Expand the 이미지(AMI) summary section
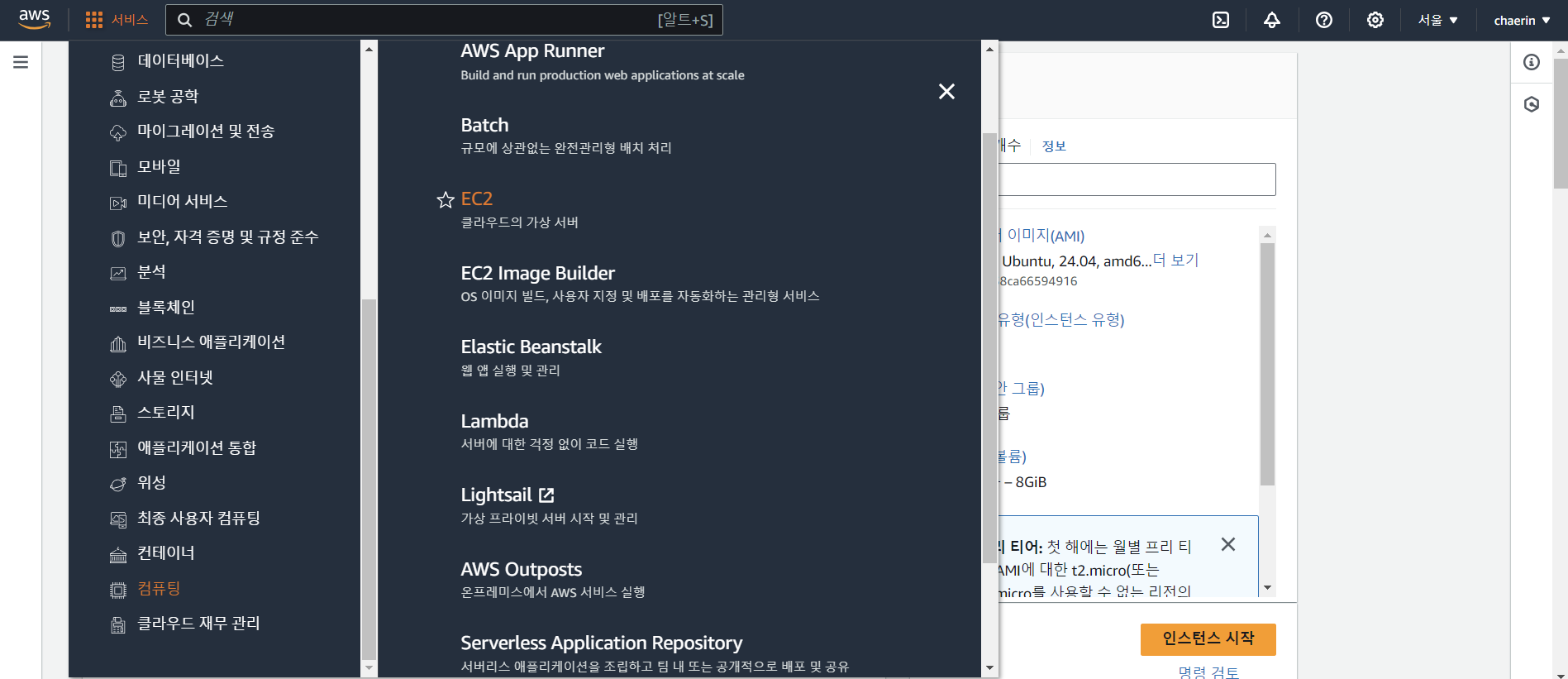This screenshot has height=679, width=1568. [x=1043, y=236]
